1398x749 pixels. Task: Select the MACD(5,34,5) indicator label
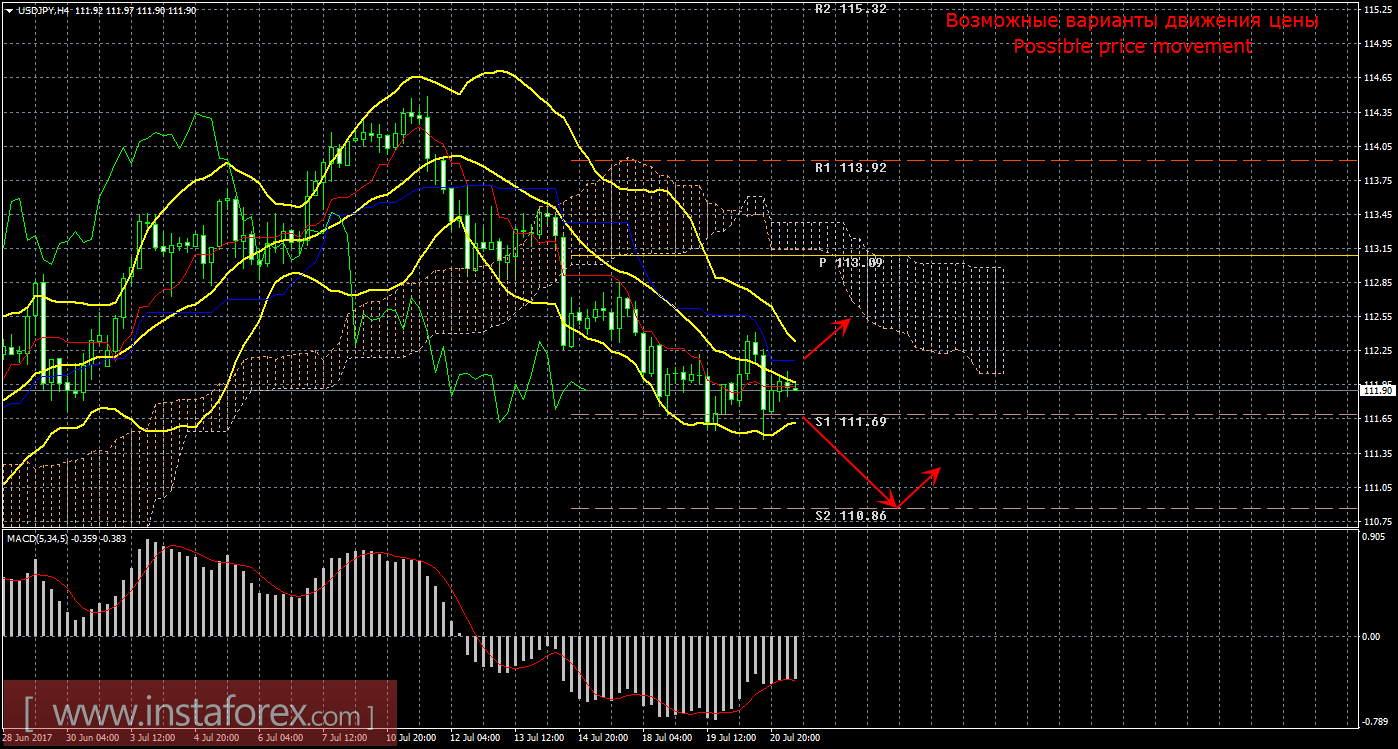tap(40, 539)
